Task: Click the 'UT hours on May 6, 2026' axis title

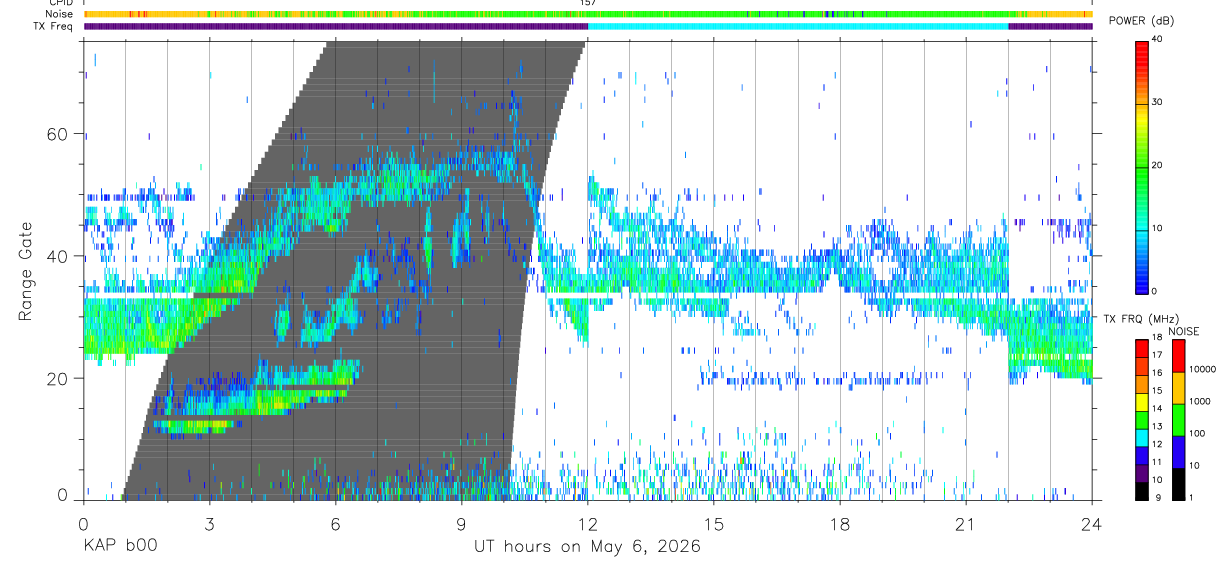Action: (587, 547)
